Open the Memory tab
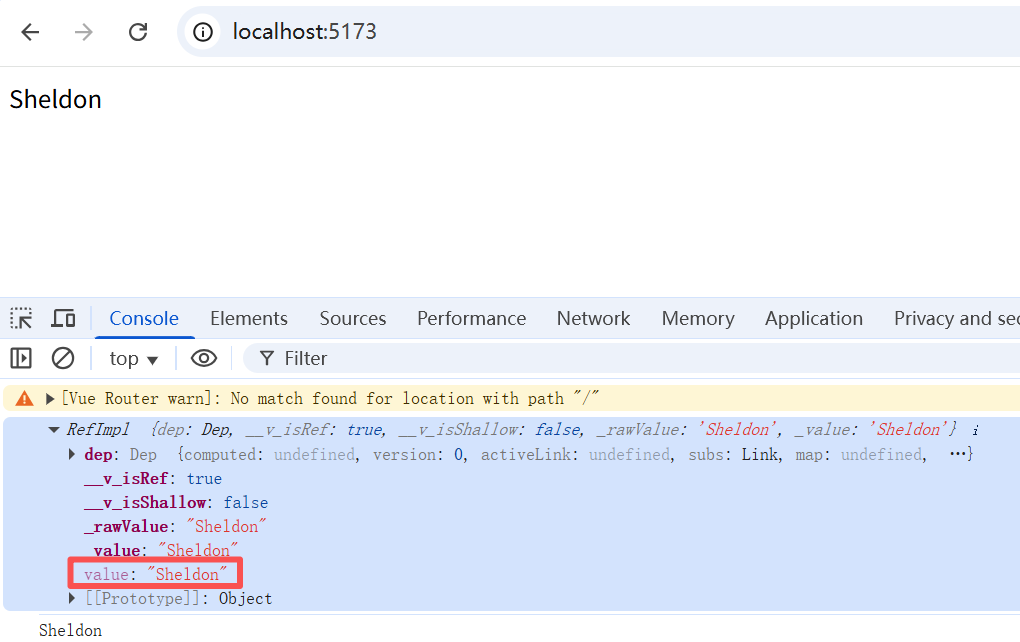Viewport: 1020px width, 642px height. [698, 319]
